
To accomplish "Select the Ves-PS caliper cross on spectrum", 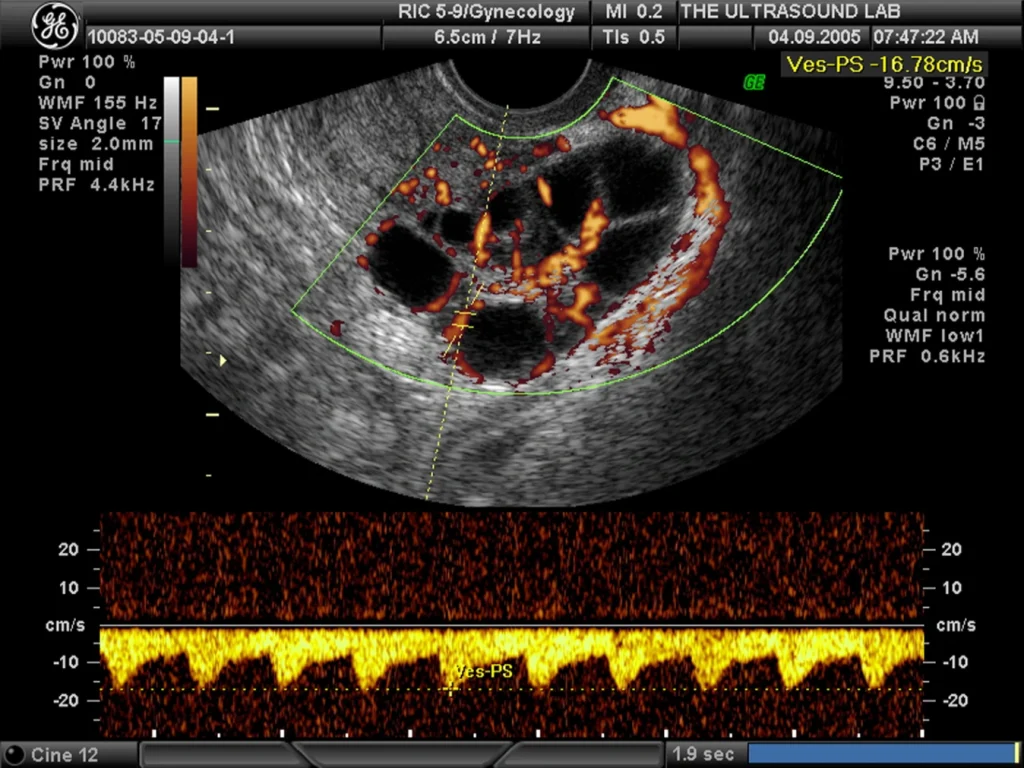I will point(450,690).
